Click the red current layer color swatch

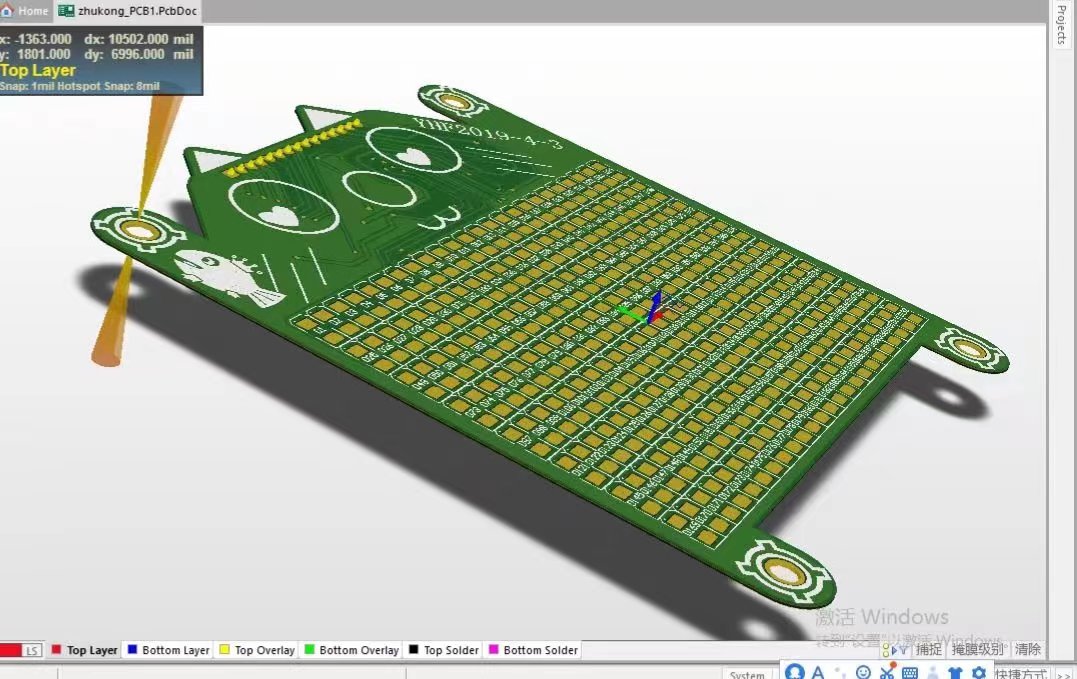10,651
